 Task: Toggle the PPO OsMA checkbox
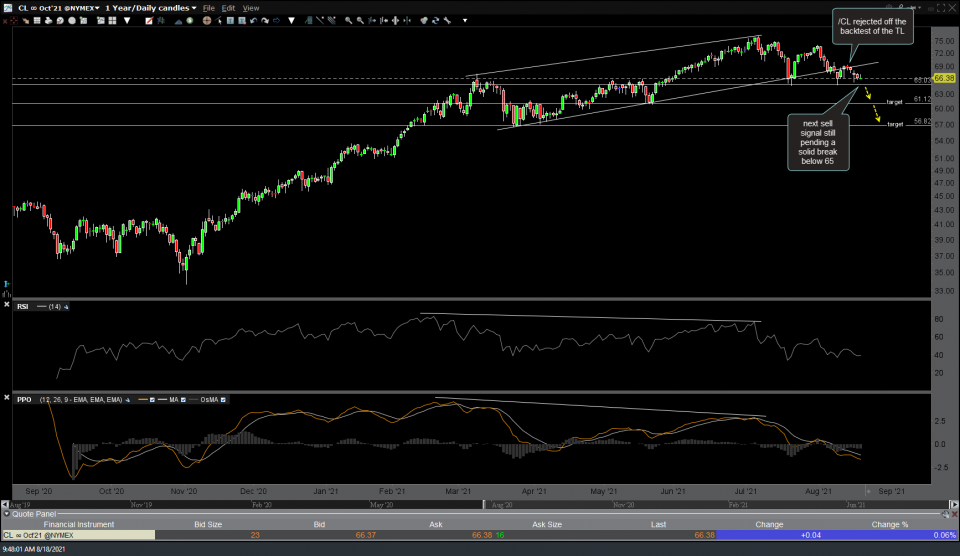[223, 400]
